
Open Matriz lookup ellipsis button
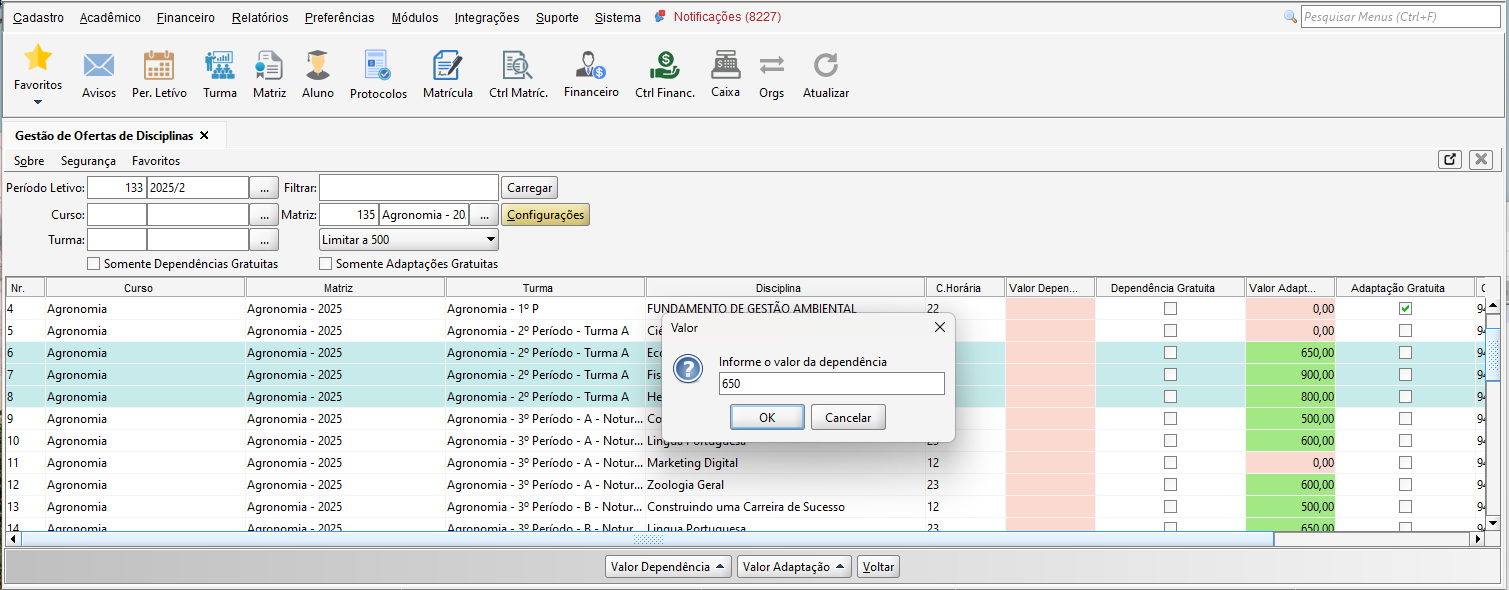point(483,215)
